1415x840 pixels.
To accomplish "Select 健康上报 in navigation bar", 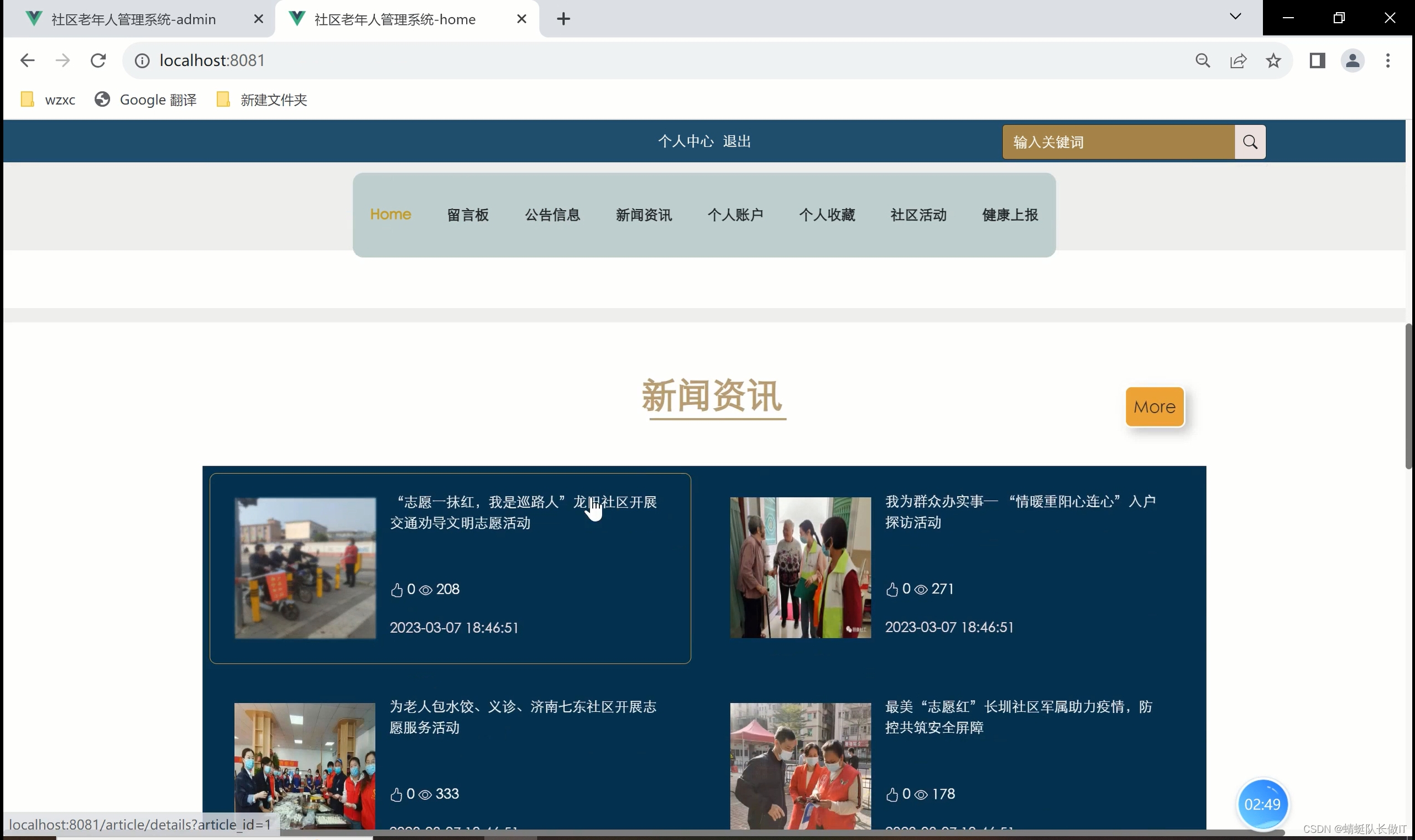I will pyautogui.click(x=1010, y=215).
